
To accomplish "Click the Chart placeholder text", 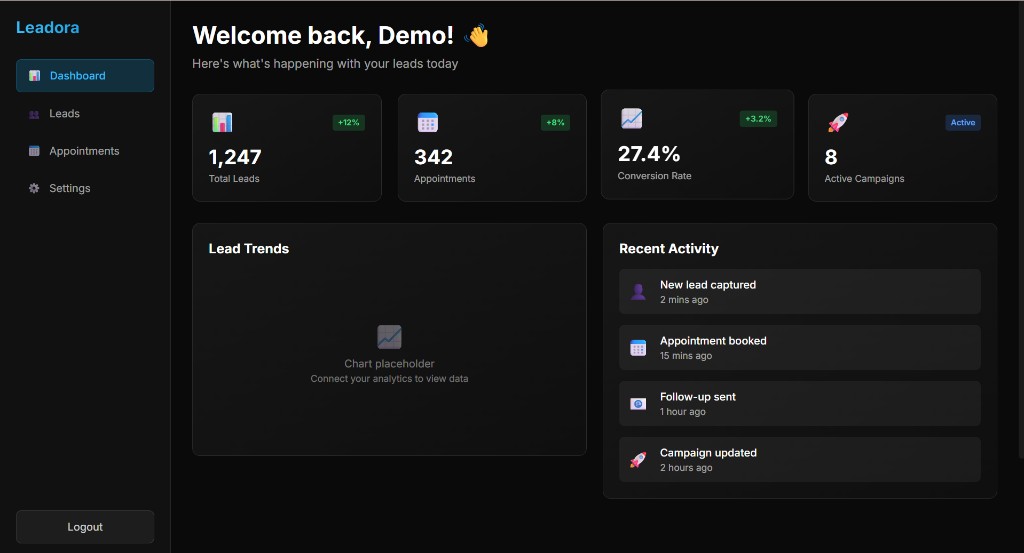I will point(389,364).
